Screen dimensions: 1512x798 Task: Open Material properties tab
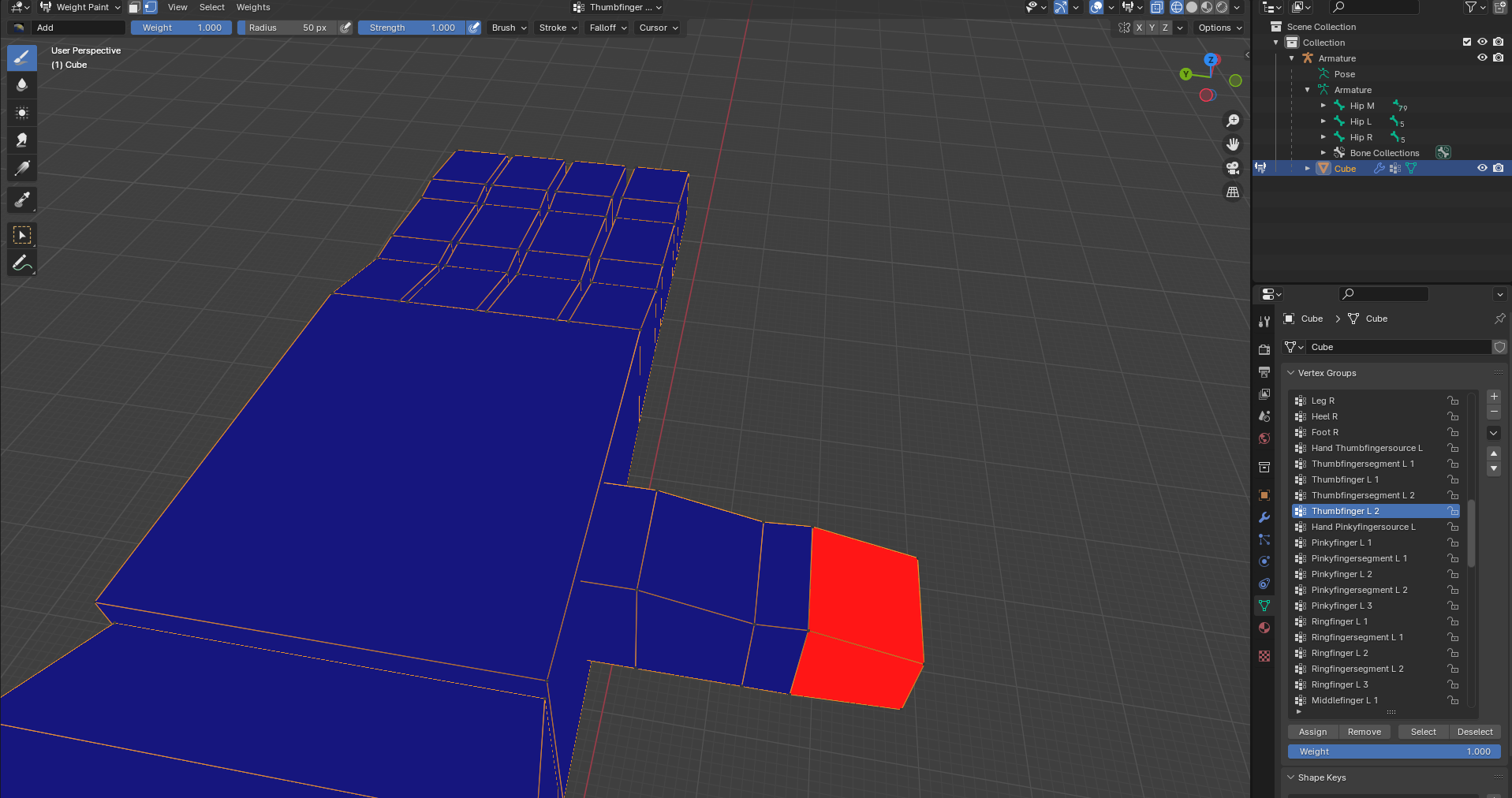tap(1264, 628)
